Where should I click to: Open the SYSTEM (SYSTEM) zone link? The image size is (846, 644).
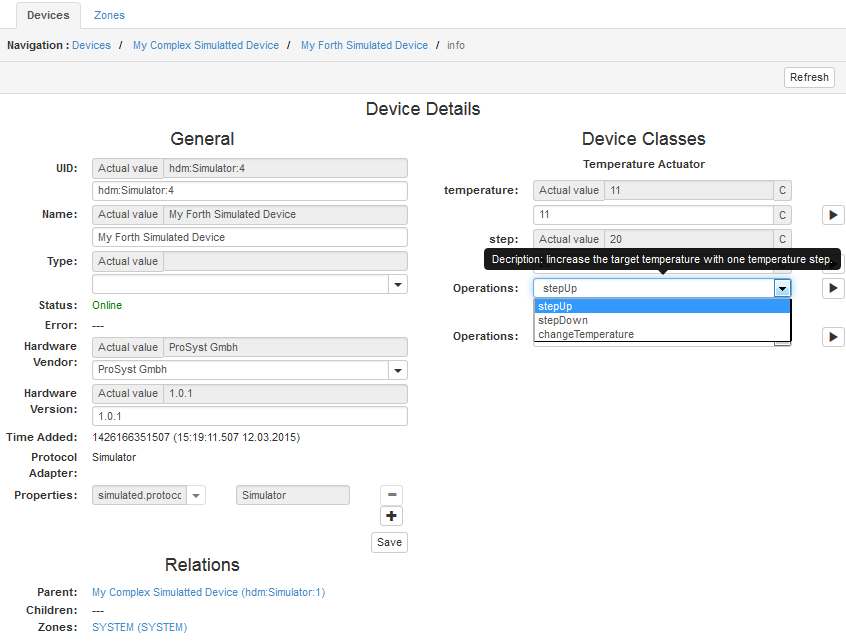139,627
